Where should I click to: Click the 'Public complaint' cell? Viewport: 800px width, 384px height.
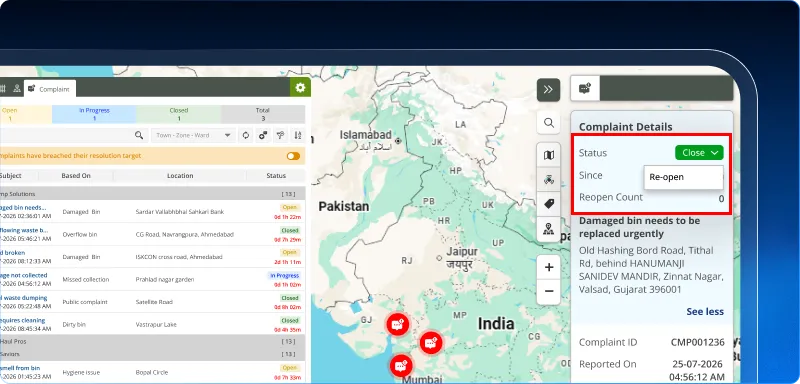point(85,302)
